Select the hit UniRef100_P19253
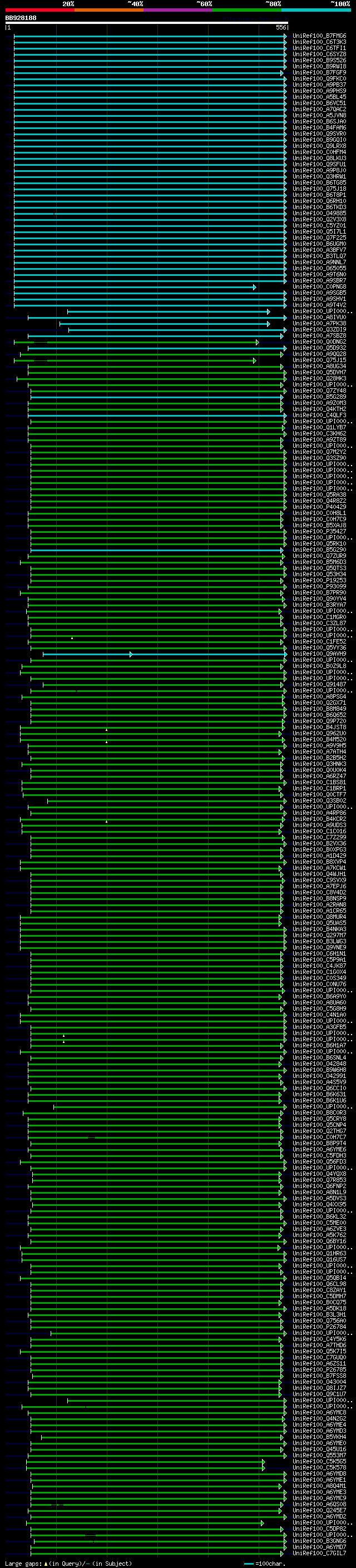 pyautogui.click(x=319, y=581)
